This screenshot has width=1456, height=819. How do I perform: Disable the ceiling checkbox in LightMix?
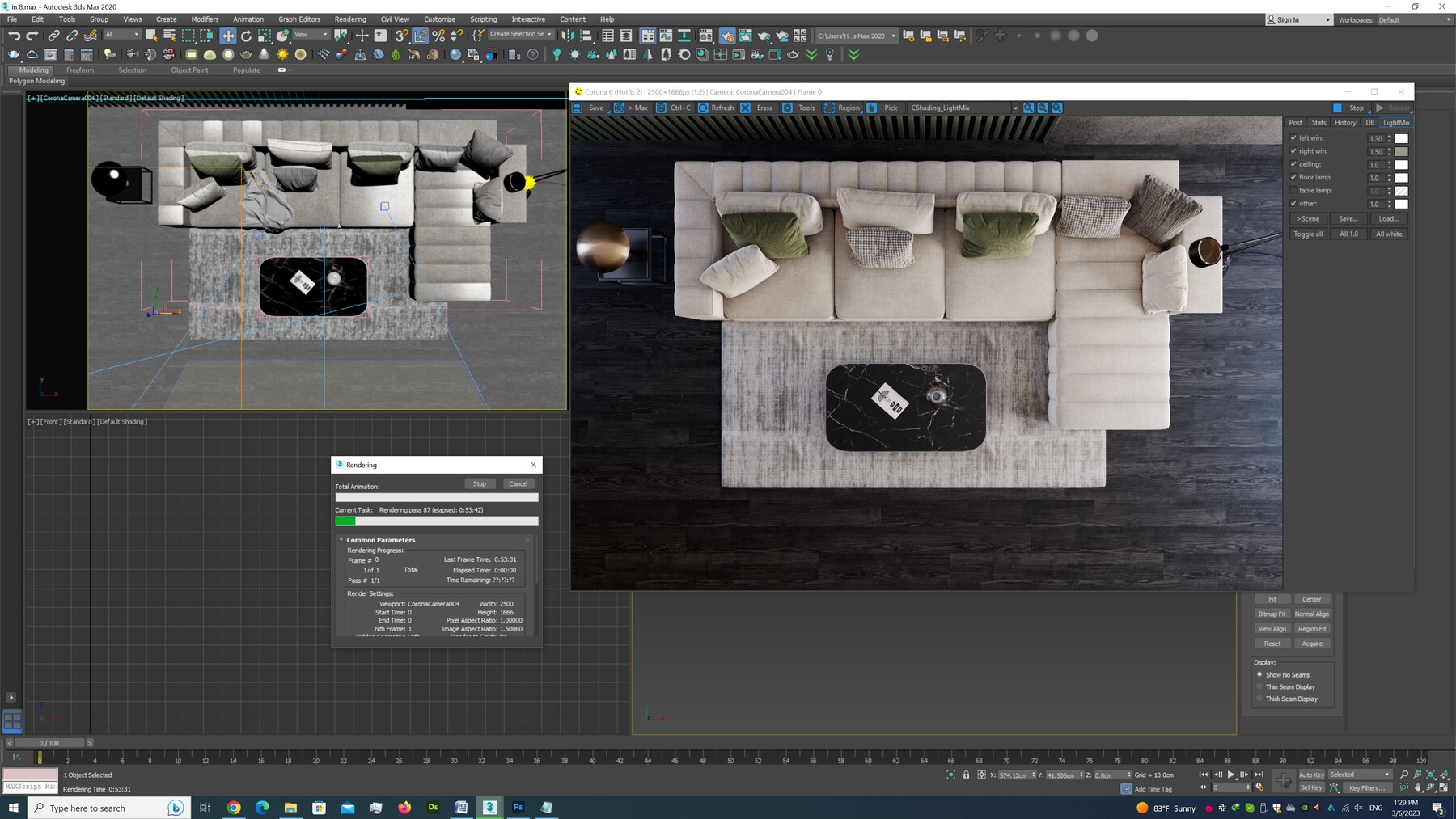click(x=1293, y=164)
